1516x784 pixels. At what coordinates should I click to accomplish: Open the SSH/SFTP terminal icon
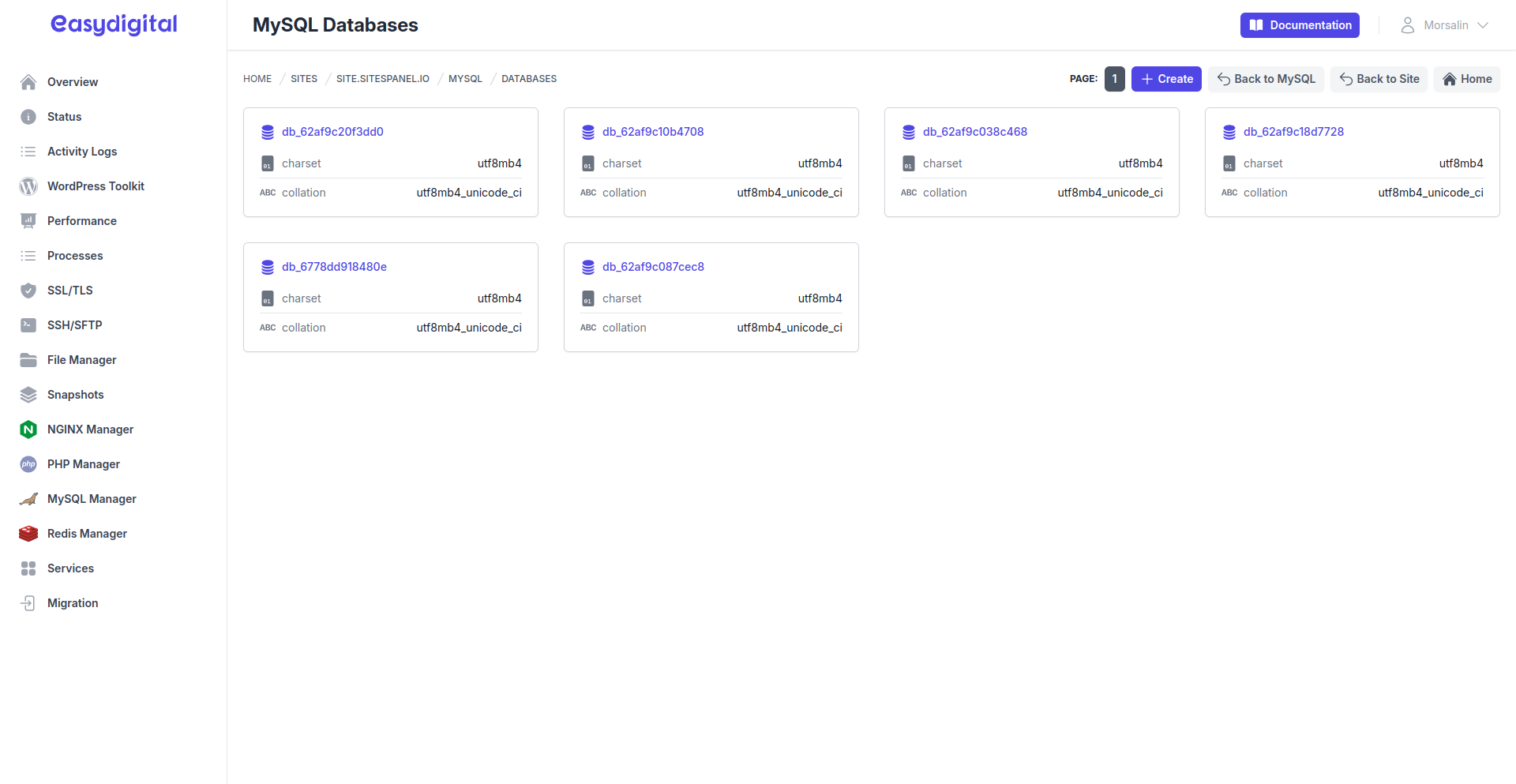point(28,324)
